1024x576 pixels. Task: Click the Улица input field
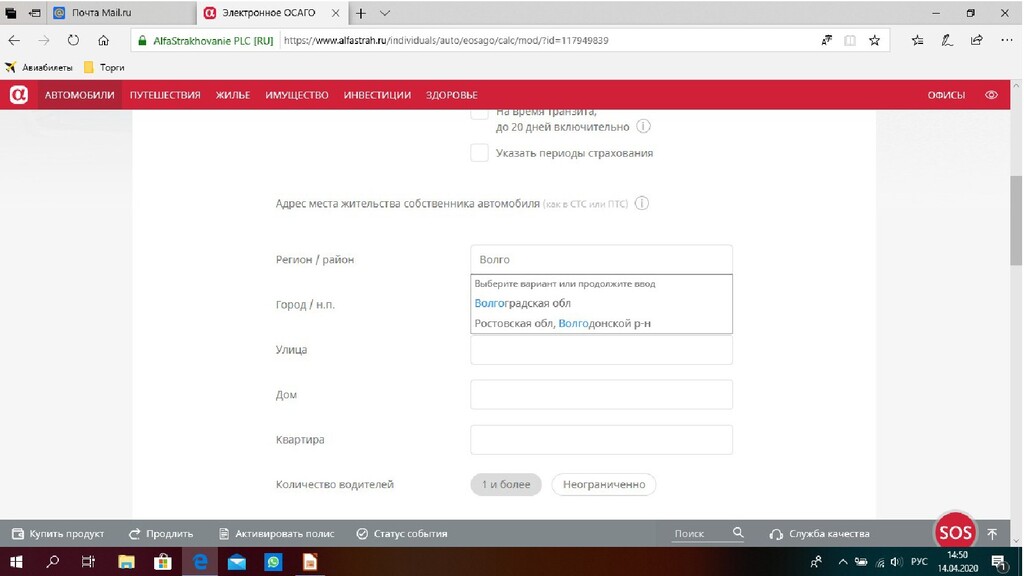[x=601, y=350]
